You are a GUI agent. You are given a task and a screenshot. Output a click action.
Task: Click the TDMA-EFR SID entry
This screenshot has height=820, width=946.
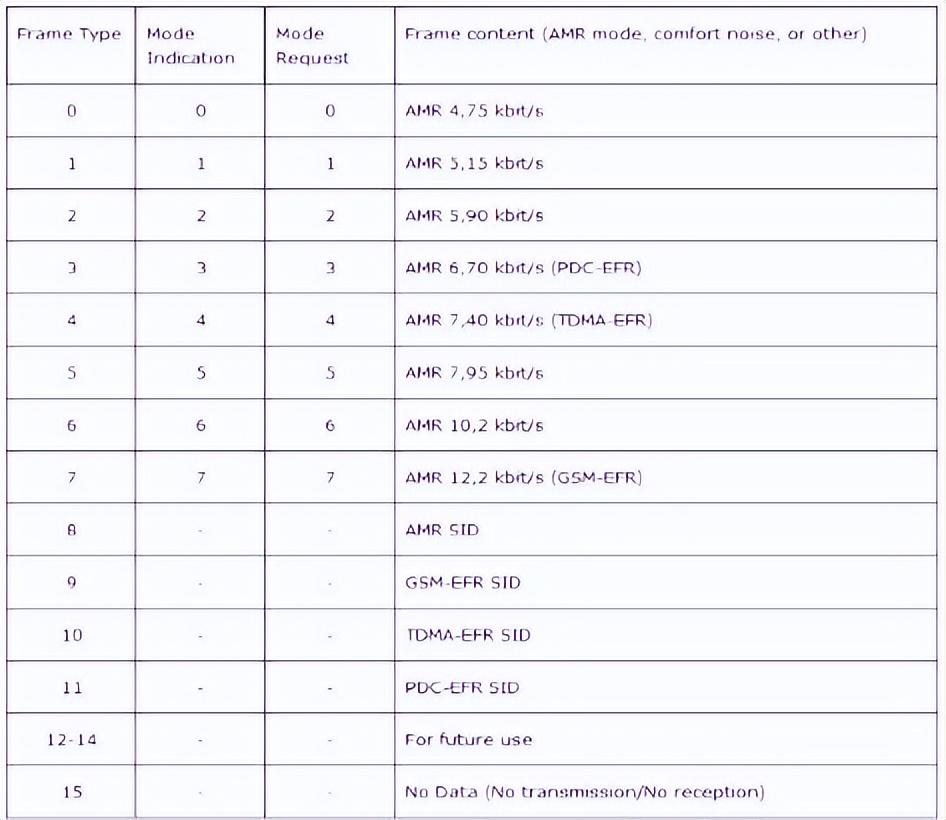(468, 635)
